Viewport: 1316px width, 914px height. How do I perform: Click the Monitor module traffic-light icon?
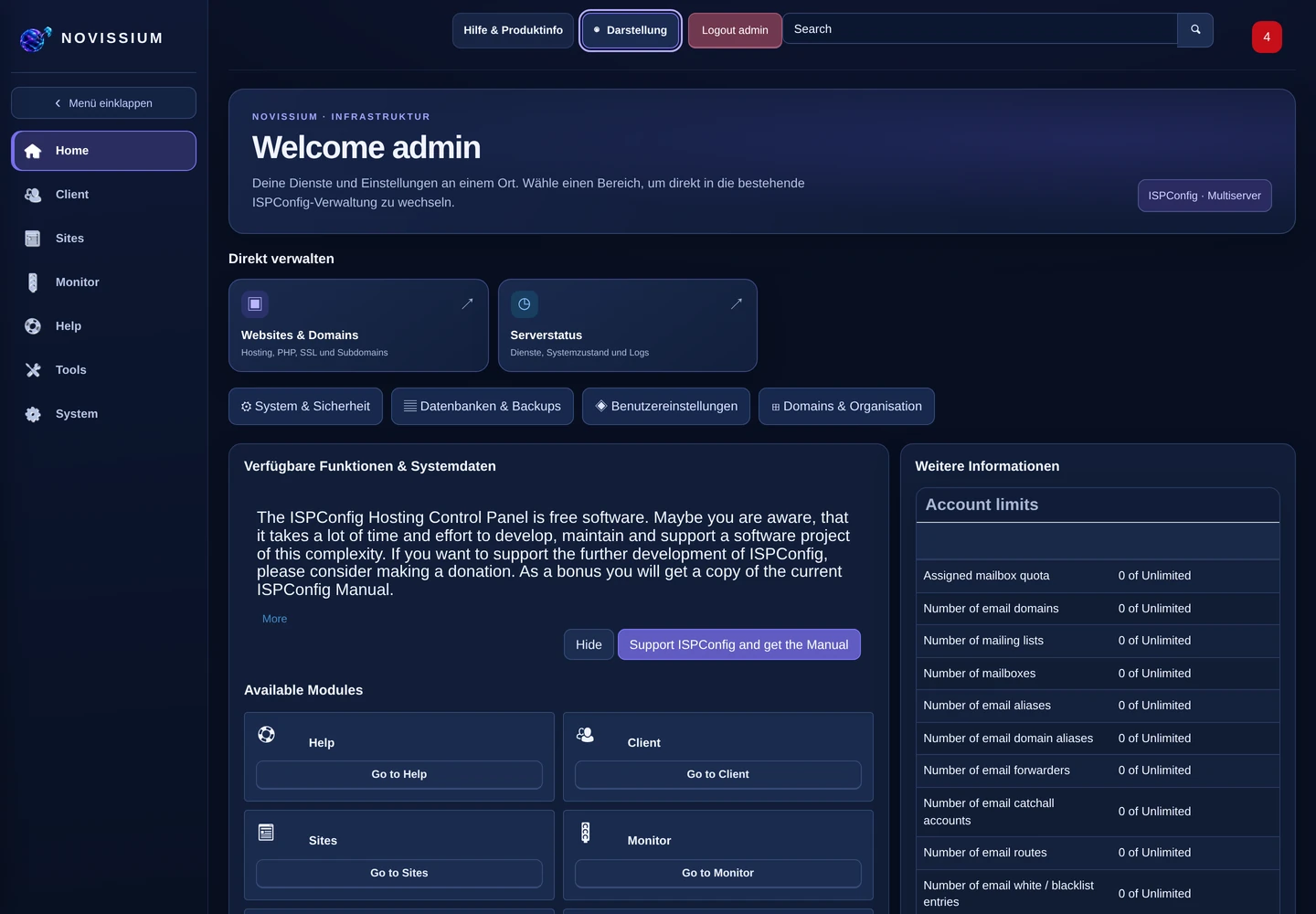586,832
